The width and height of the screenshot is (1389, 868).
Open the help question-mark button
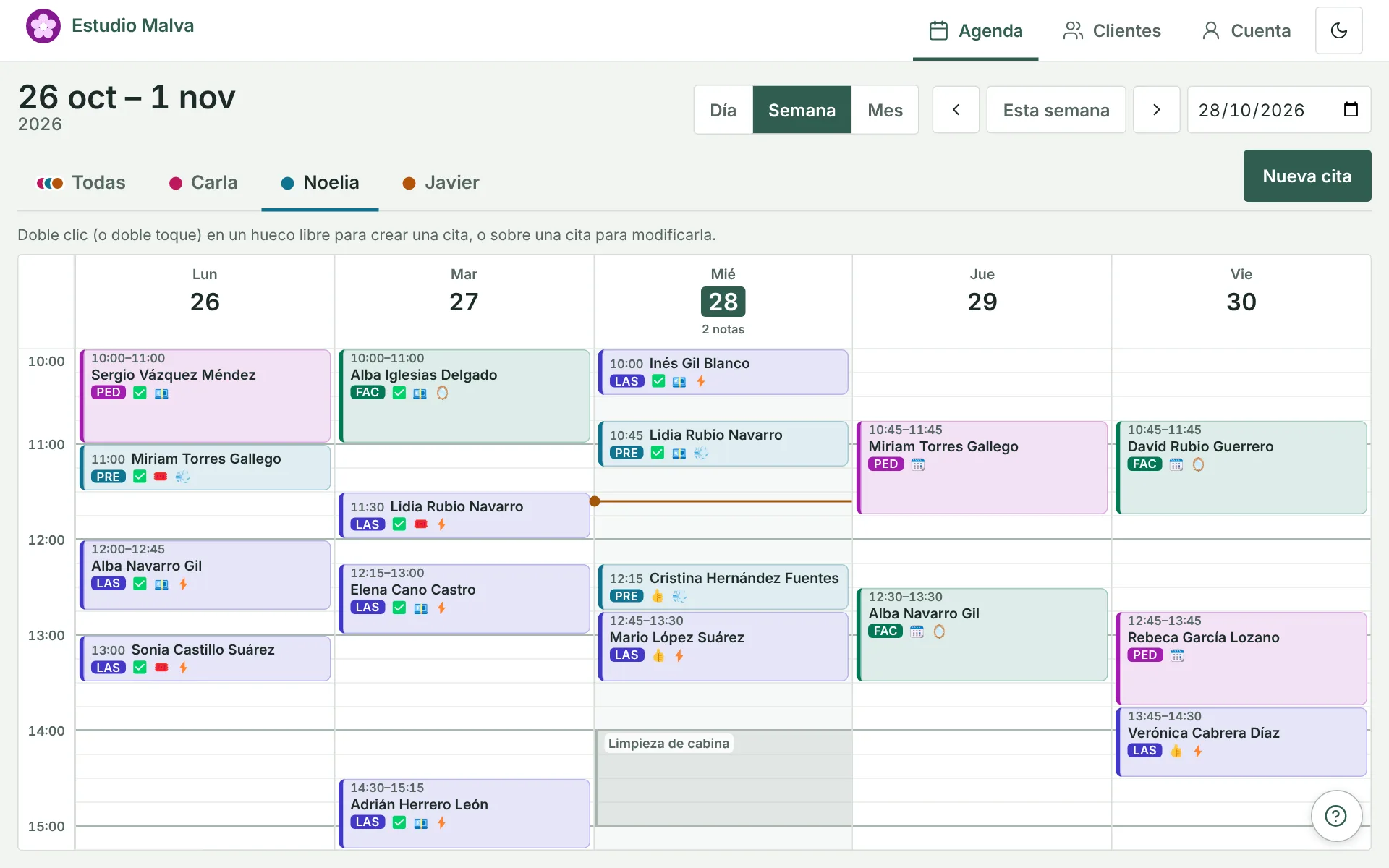1335,816
